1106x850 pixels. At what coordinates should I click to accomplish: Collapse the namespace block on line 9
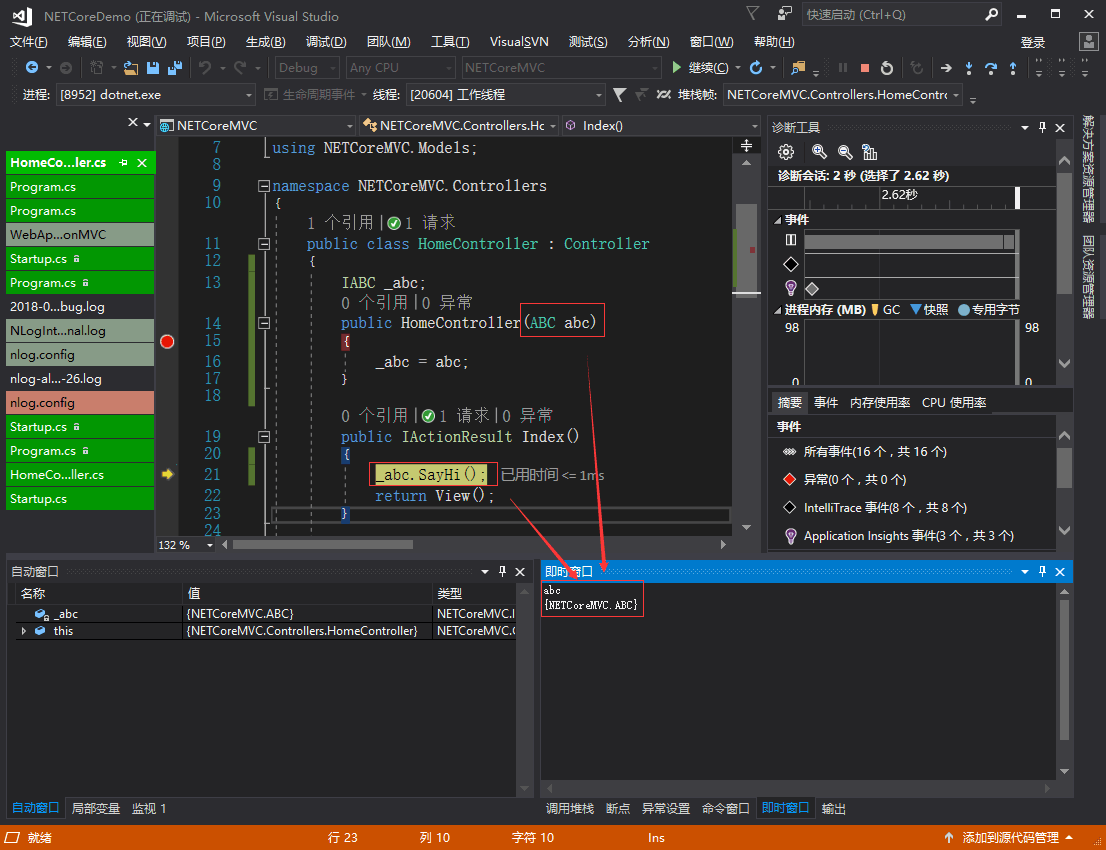[264, 186]
